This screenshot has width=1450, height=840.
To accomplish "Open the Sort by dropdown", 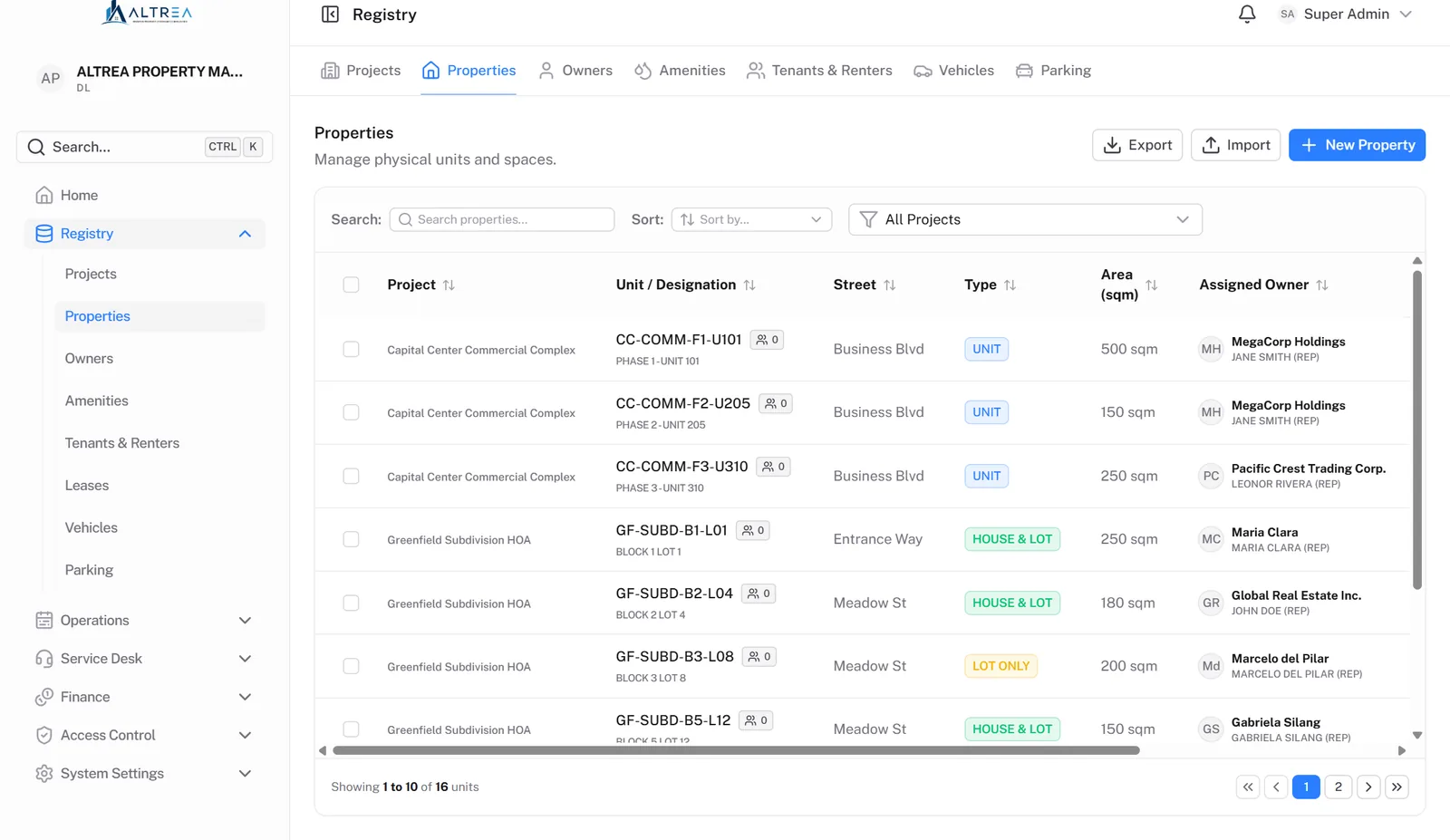I will [x=751, y=219].
